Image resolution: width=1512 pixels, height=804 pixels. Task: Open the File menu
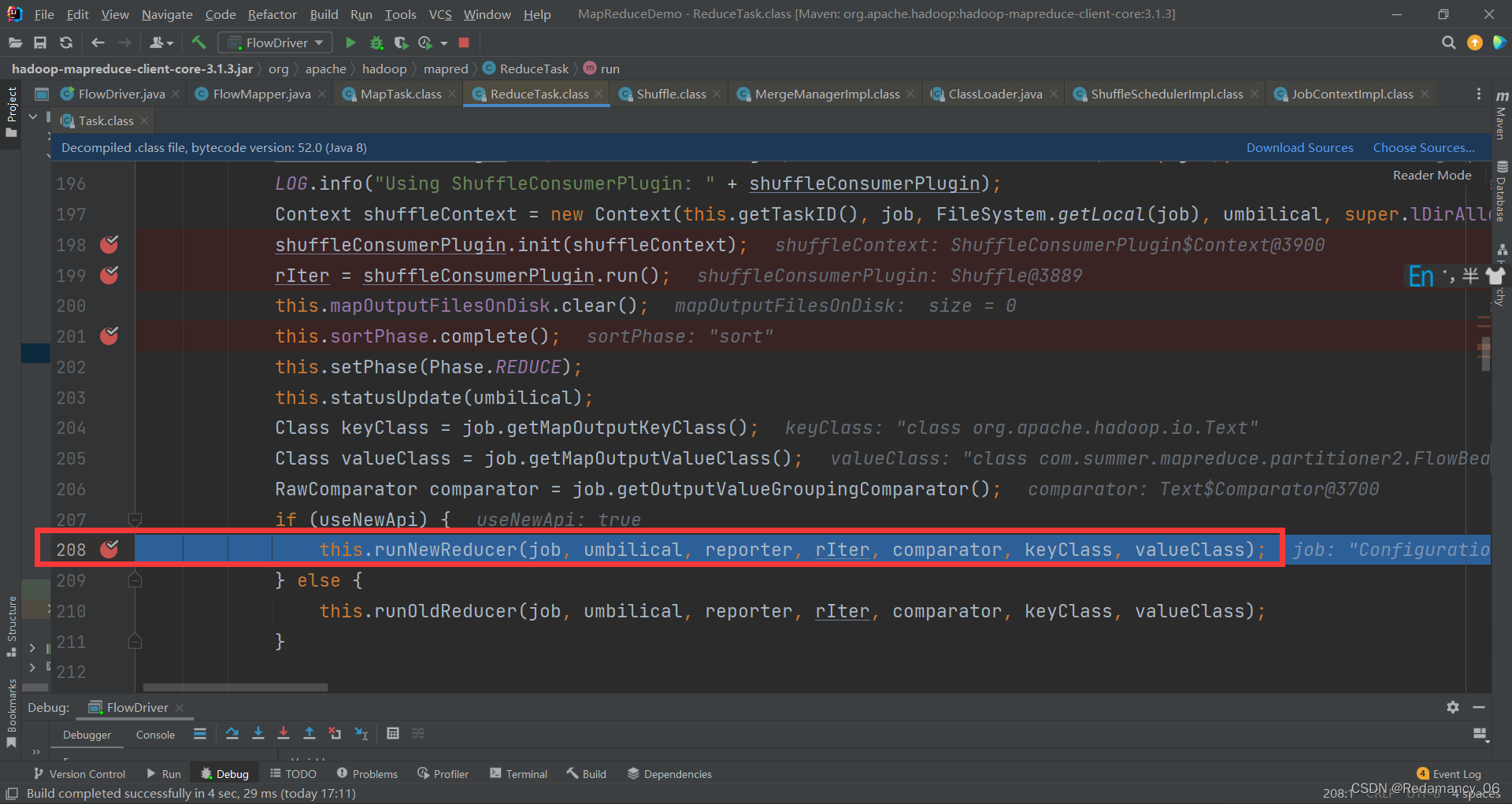point(44,14)
